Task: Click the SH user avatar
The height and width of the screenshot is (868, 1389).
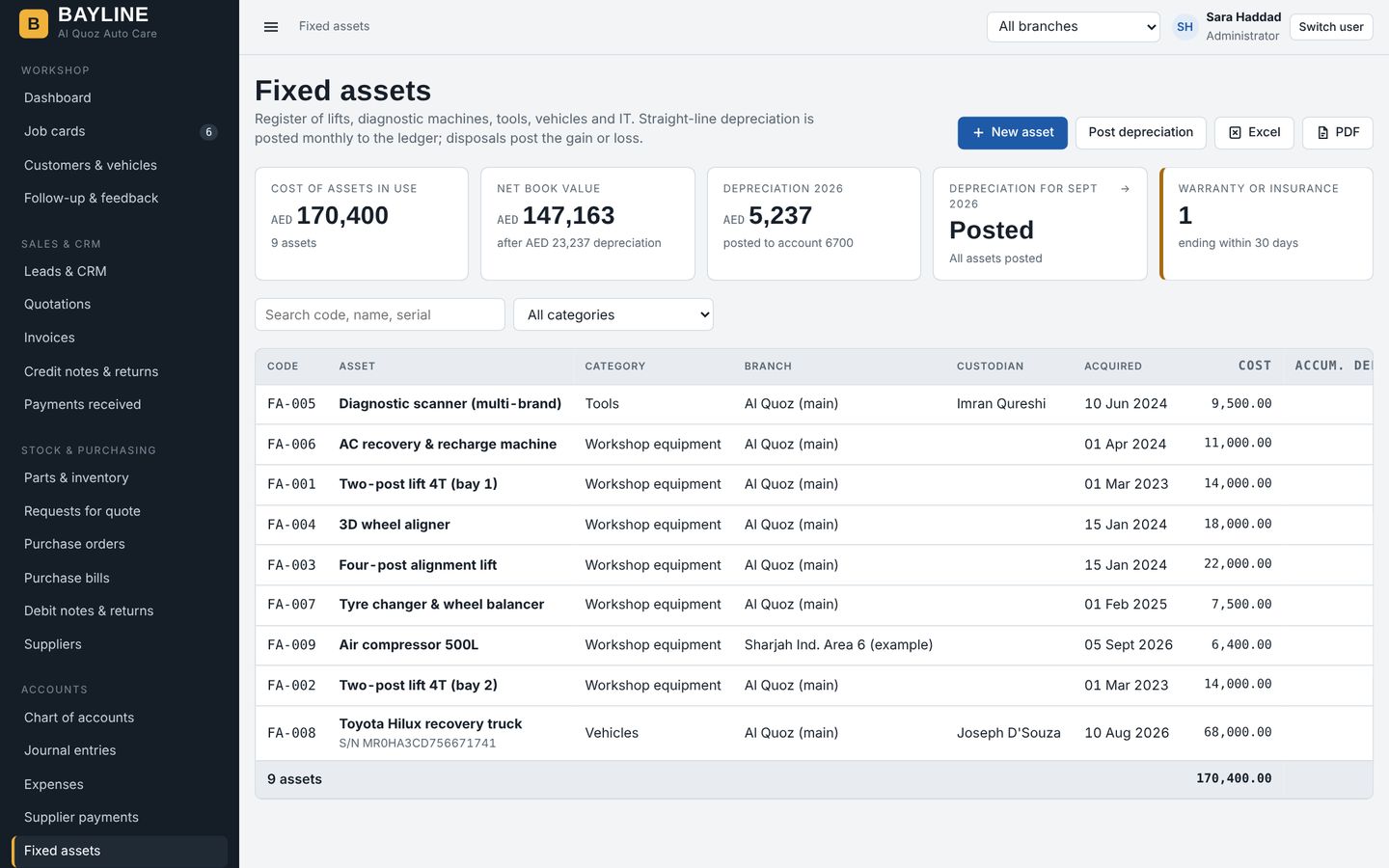Action: point(1185,27)
